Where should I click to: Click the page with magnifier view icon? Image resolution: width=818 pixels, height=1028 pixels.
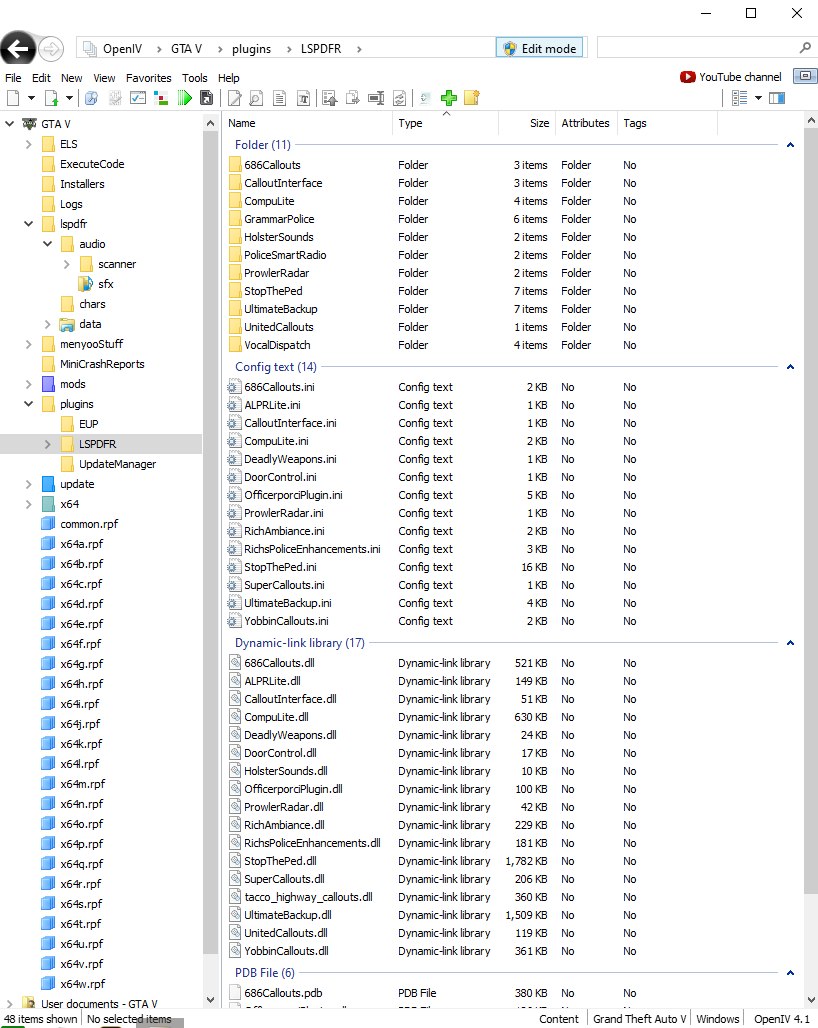point(256,98)
